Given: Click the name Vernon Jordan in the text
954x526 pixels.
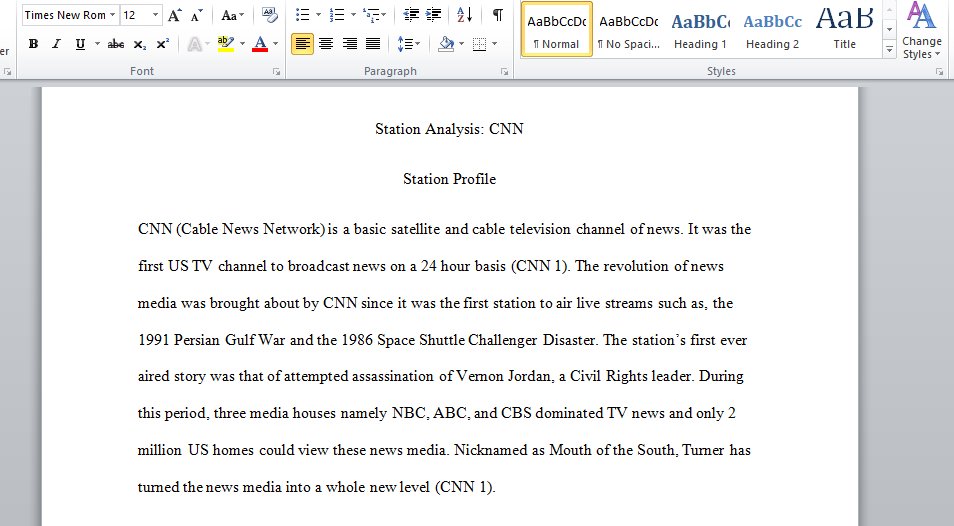Looking at the screenshot, I should [x=503, y=376].
